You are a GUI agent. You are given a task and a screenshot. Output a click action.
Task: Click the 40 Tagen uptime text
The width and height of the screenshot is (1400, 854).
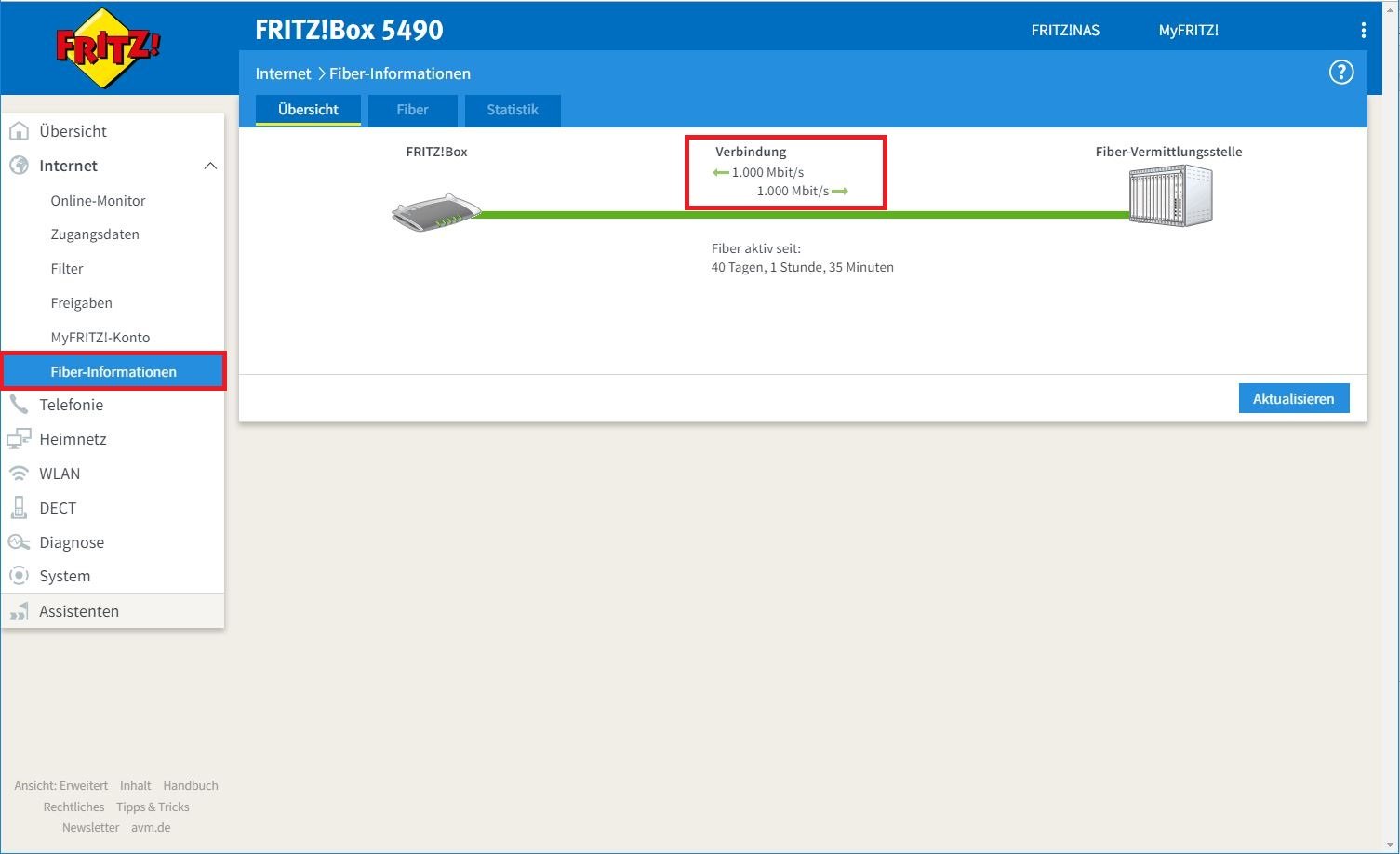tap(802, 267)
